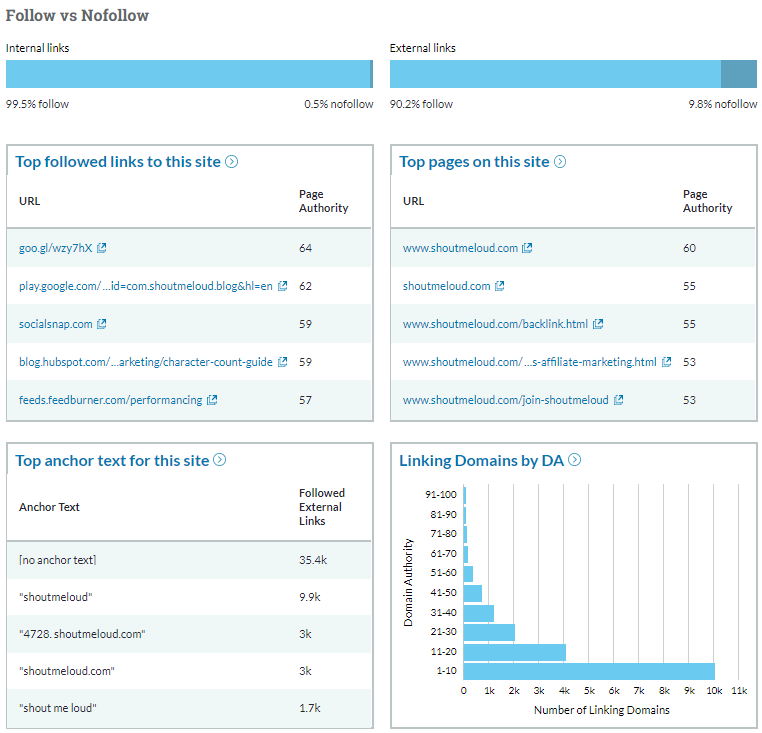Select the [no anchor text] row
Viewport: 762px width, 733px height.
(190, 560)
